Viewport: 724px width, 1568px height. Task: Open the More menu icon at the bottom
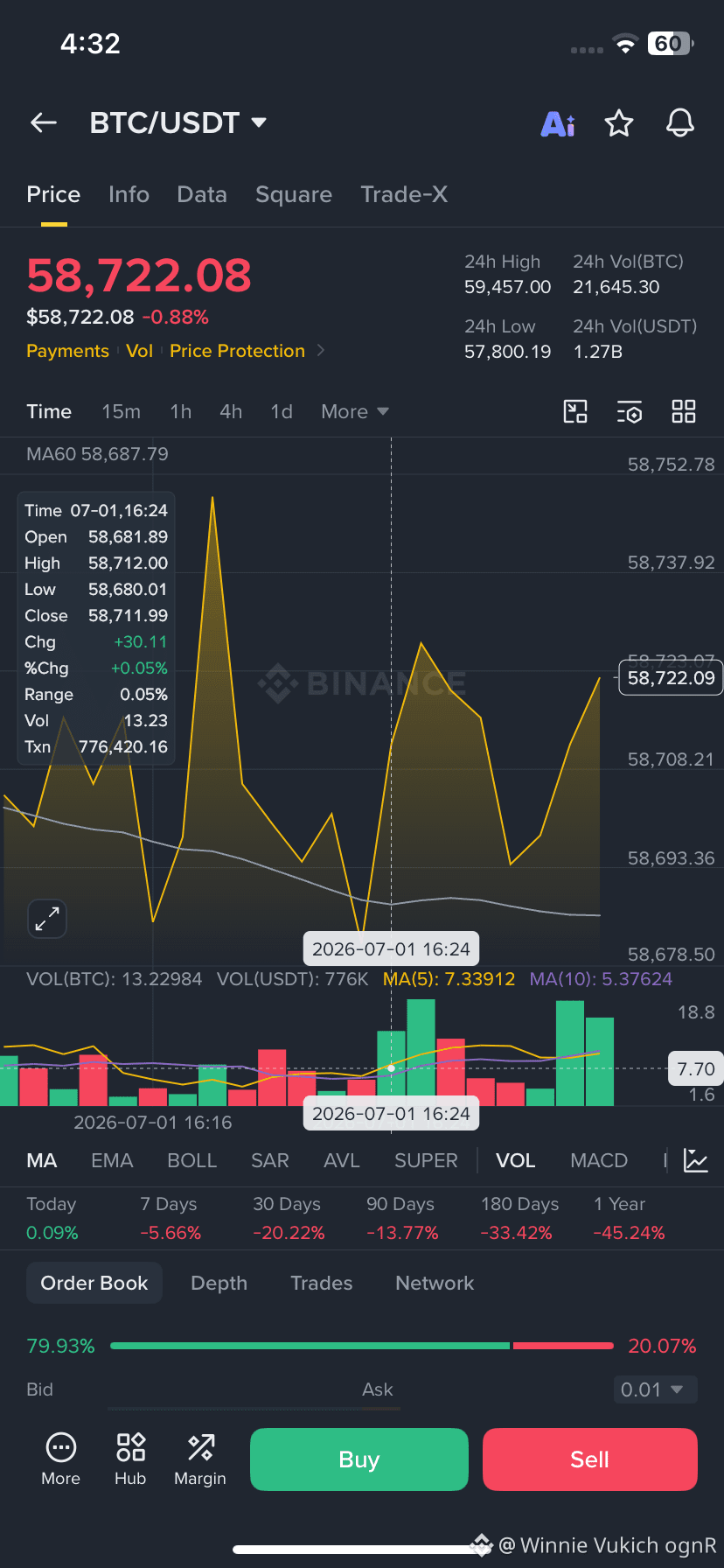click(60, 1459)
